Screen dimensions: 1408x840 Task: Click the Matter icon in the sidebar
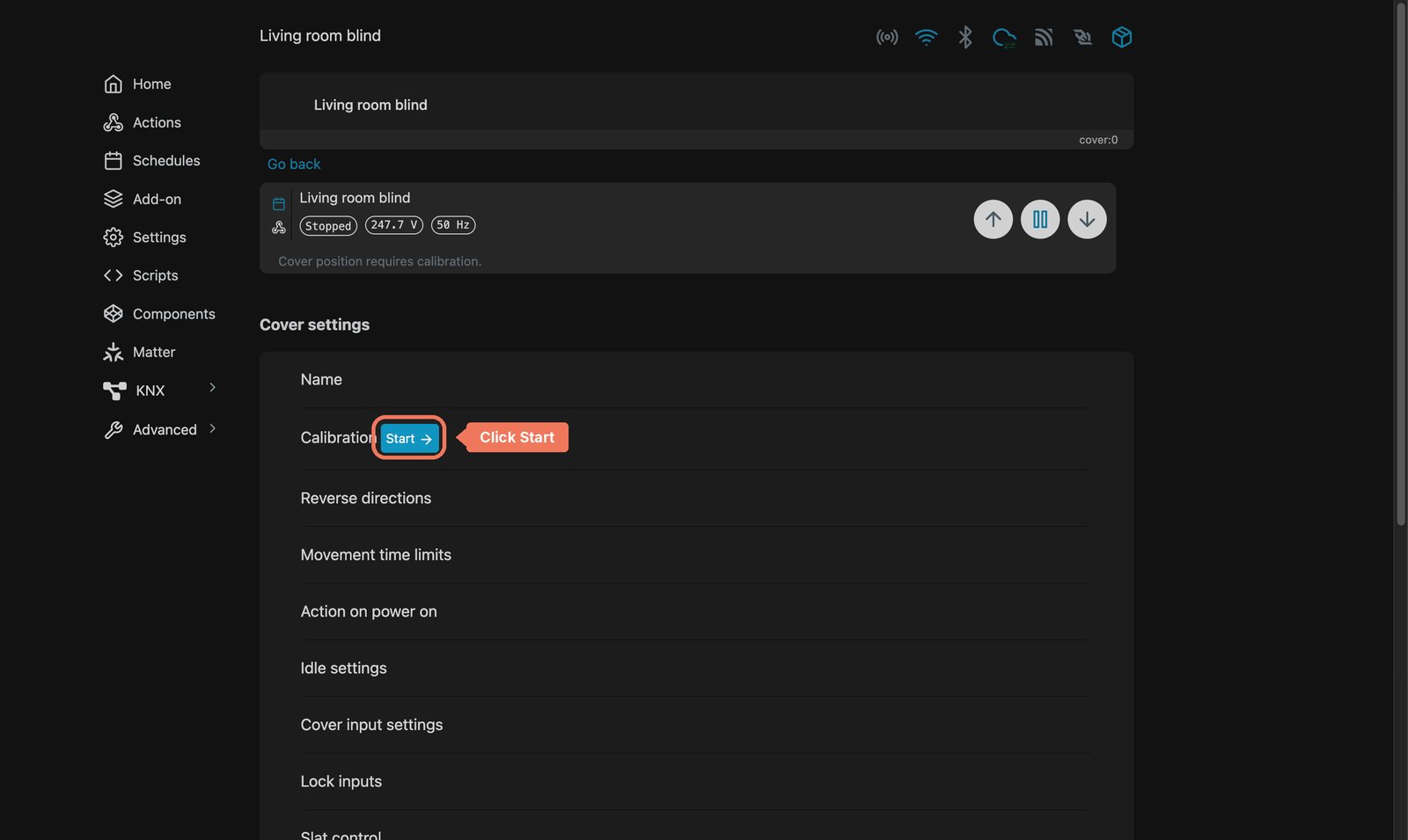coord(114,353)
